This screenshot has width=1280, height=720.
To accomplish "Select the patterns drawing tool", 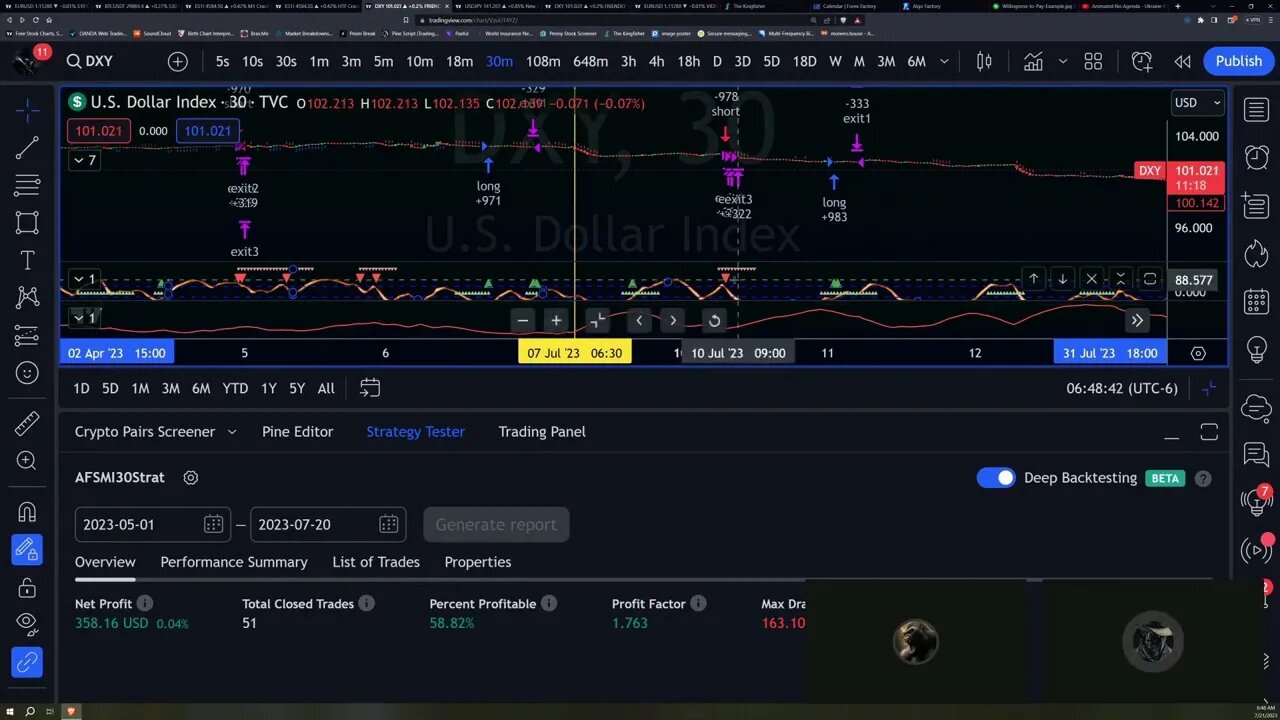I will click(x=27, y=297).
